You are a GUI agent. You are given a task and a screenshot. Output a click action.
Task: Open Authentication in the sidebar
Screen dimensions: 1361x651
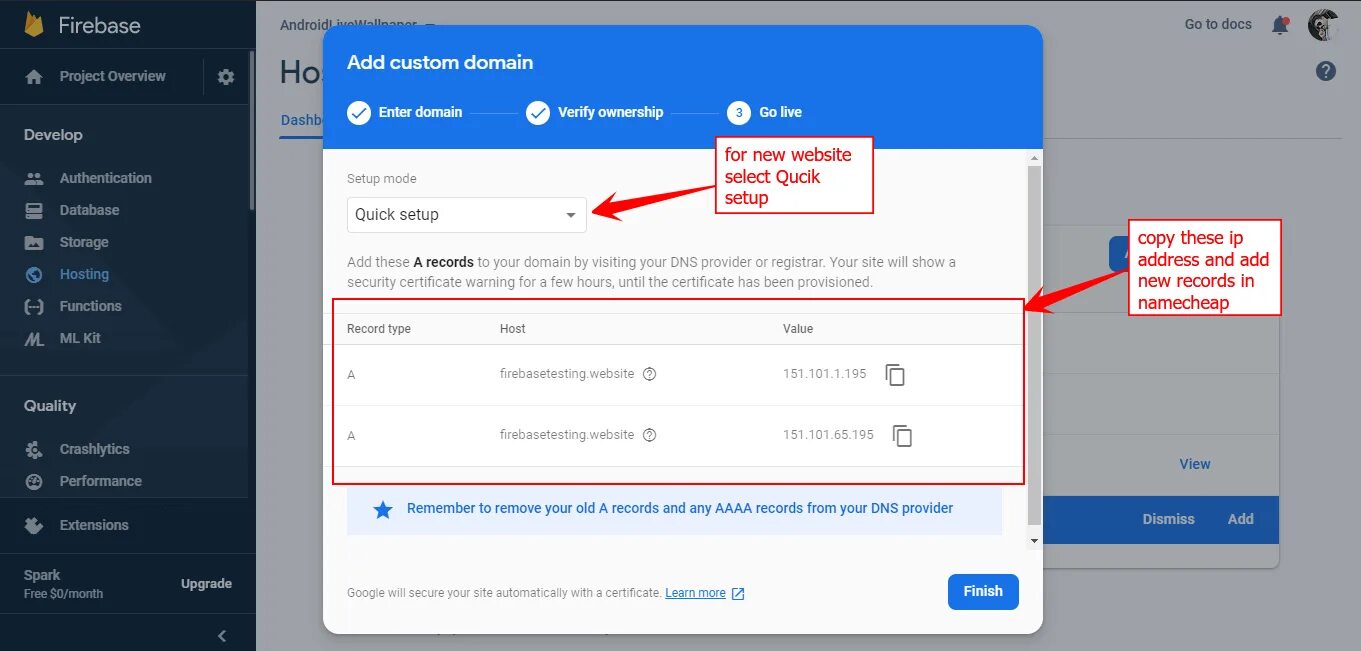pyautogui.click(x=105, y=179)
